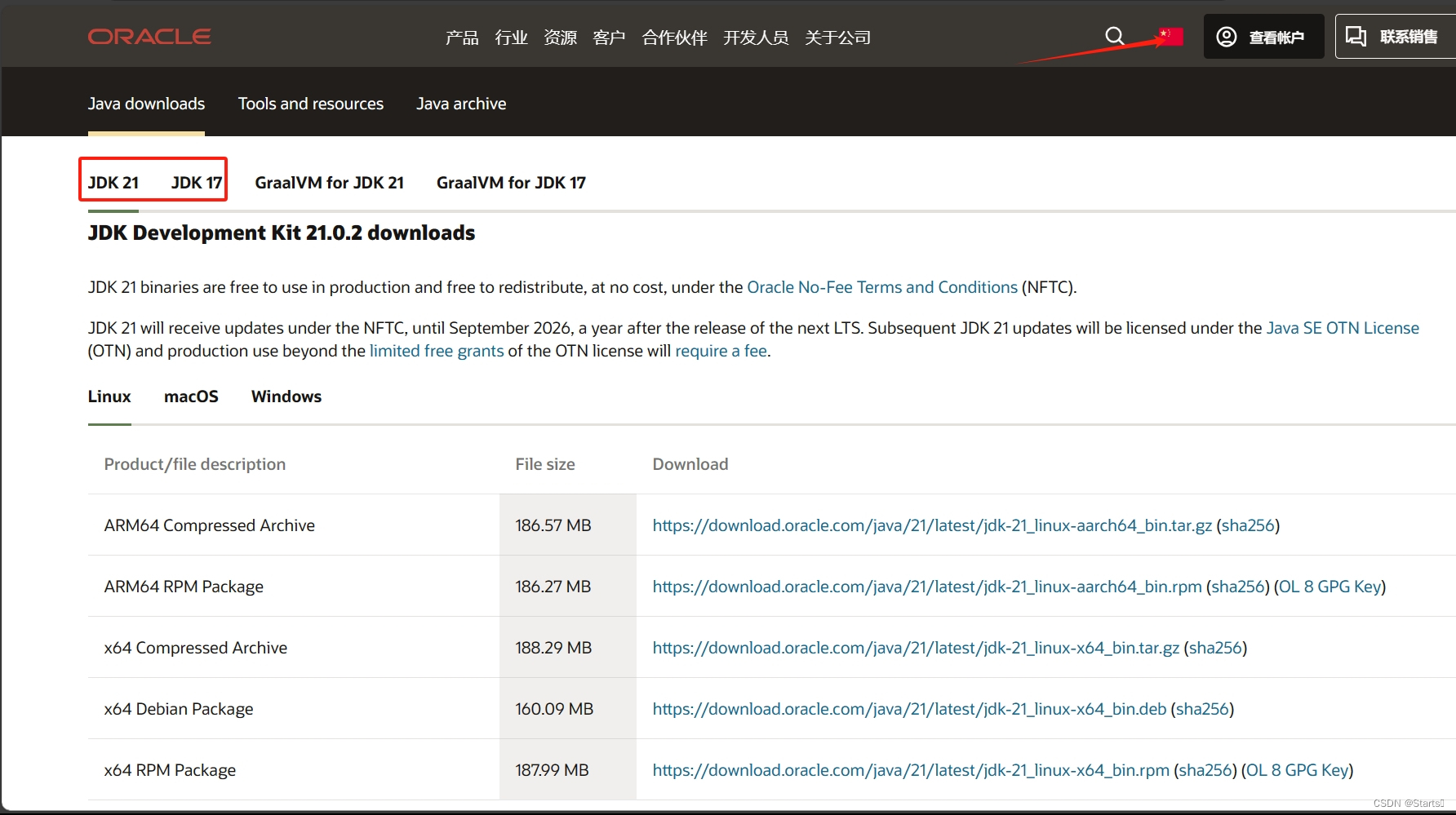Open the search magnifier icon
Screen dimensions: 1456x815
(1114, 36)
